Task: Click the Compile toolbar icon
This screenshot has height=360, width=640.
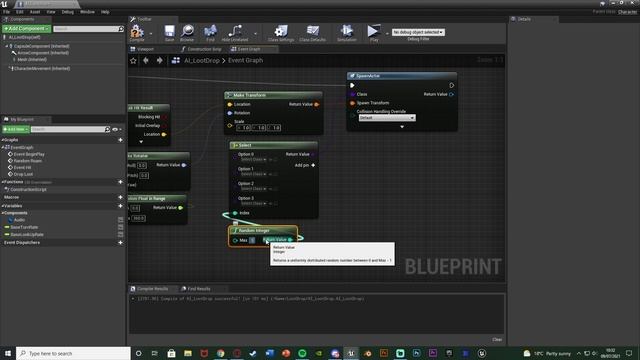Action: pos(137,32)
